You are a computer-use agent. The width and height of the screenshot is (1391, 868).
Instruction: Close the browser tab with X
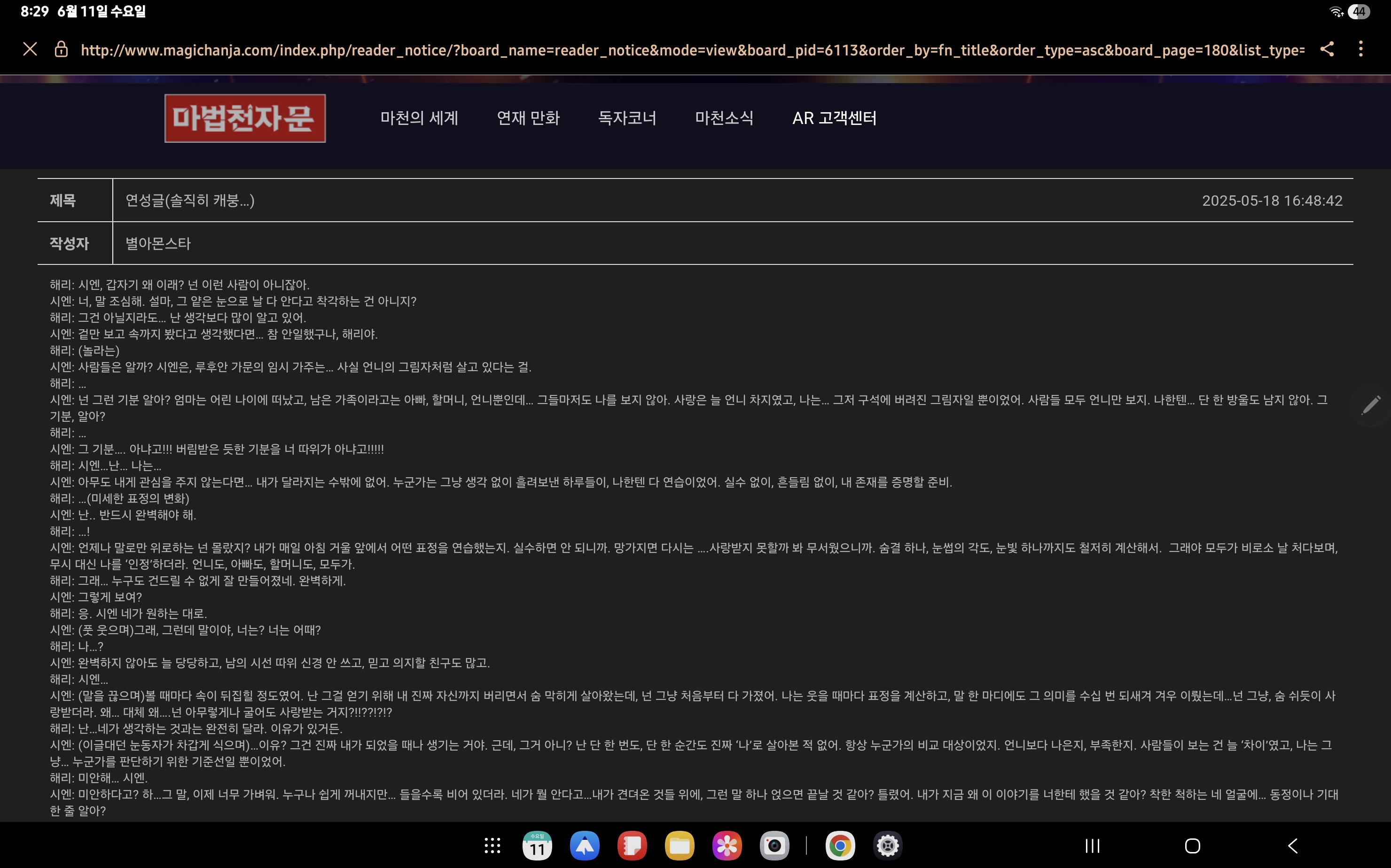coord(30,49)
